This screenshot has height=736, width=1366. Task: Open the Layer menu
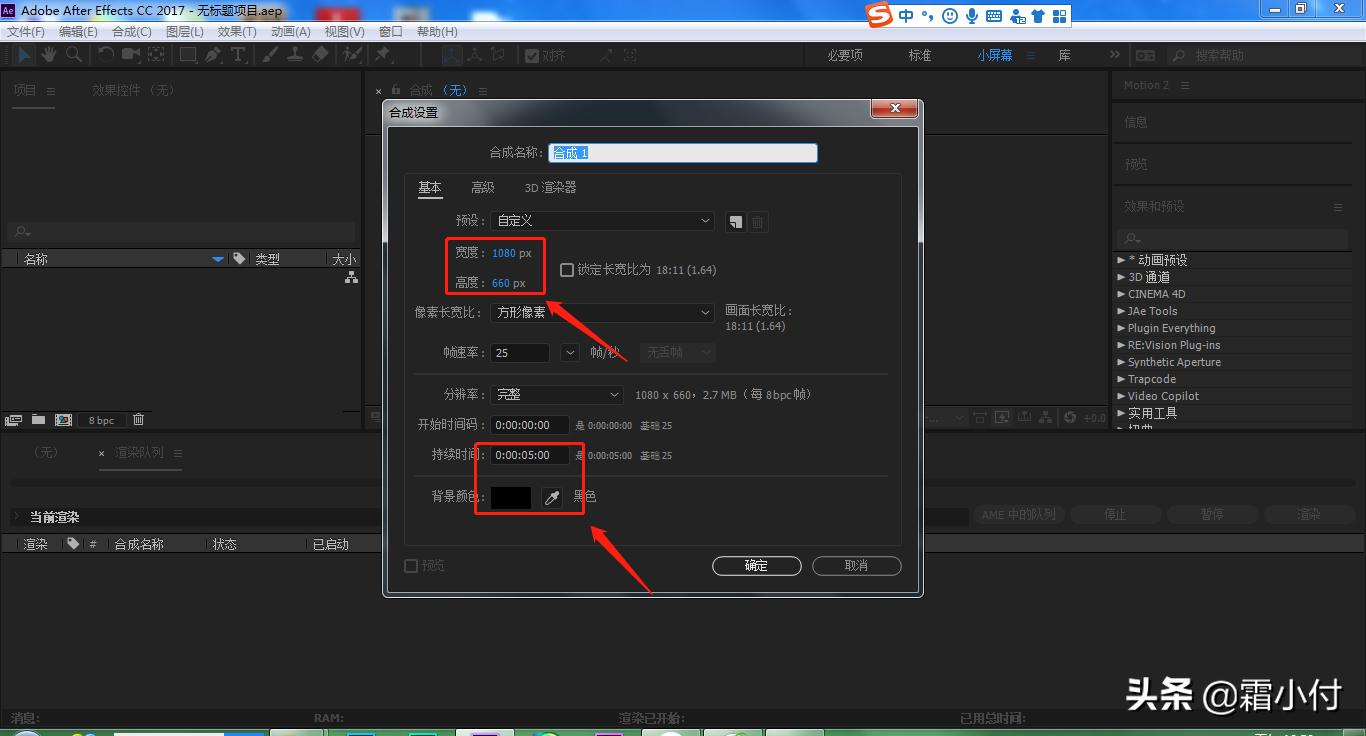tap(185, 32)
